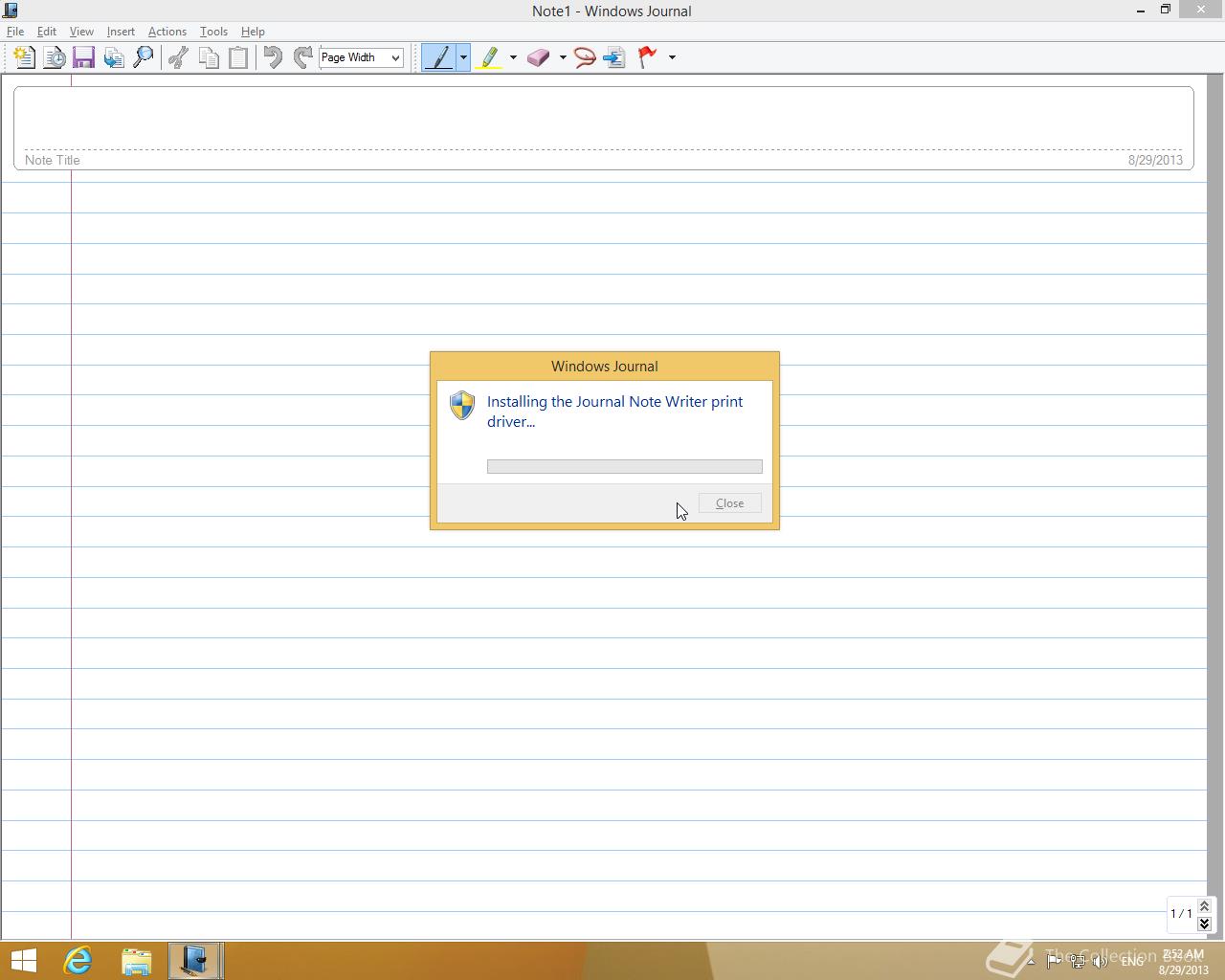Viewport: 1225px width, 980px height.
Task: Click the Paste clipboard icon
Action: tap(238, 57)
